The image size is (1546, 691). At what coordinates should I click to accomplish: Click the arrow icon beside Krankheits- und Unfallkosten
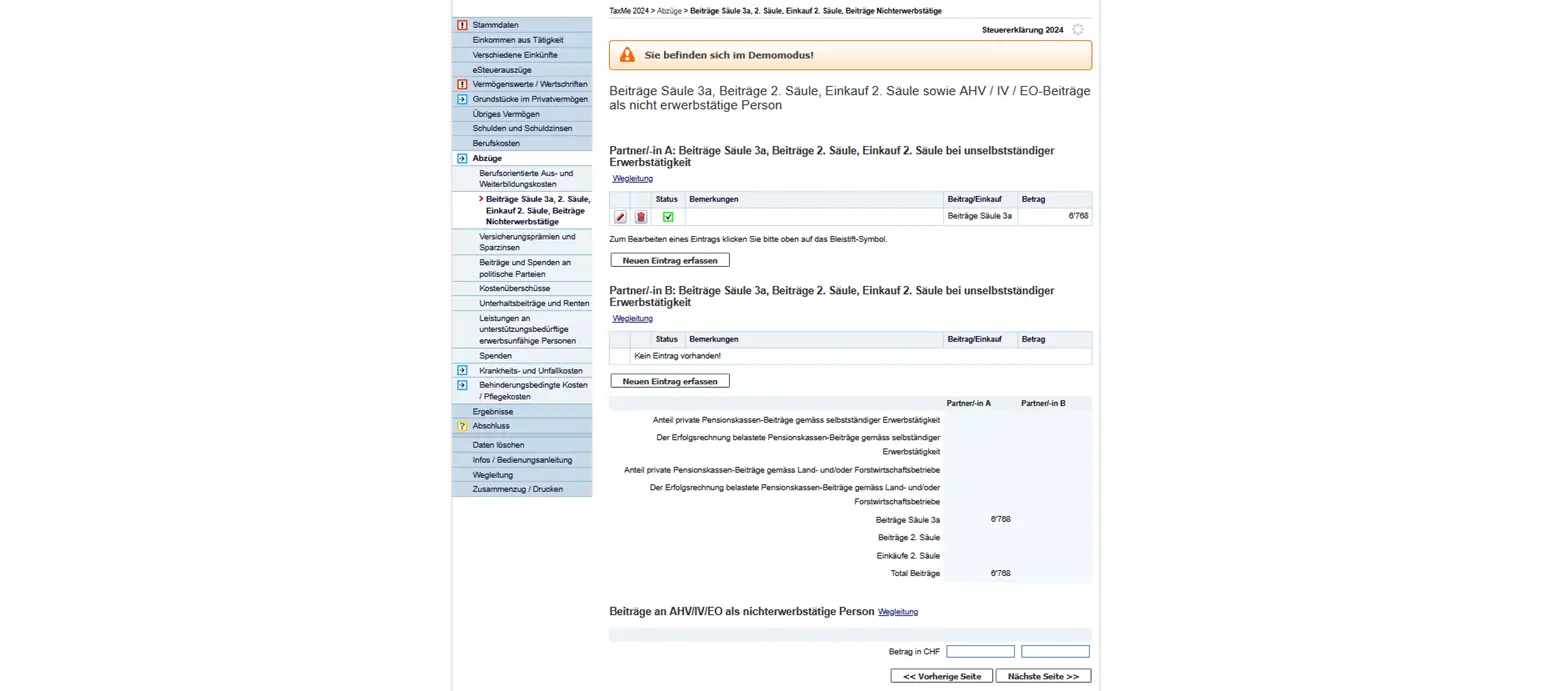(x=460, y=370)
